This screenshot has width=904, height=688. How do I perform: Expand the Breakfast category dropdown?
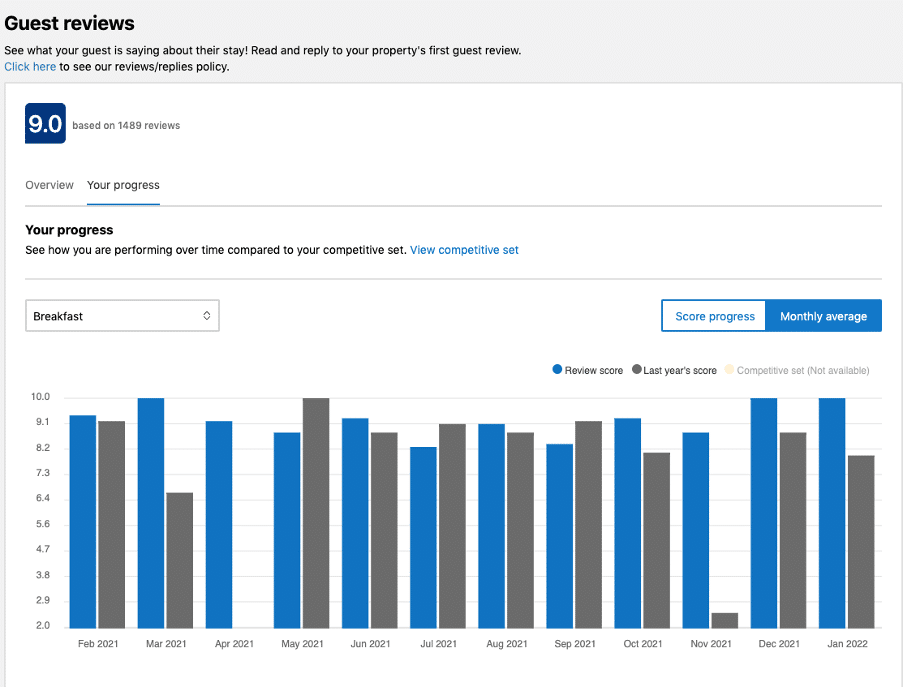(x=122, y=315)
